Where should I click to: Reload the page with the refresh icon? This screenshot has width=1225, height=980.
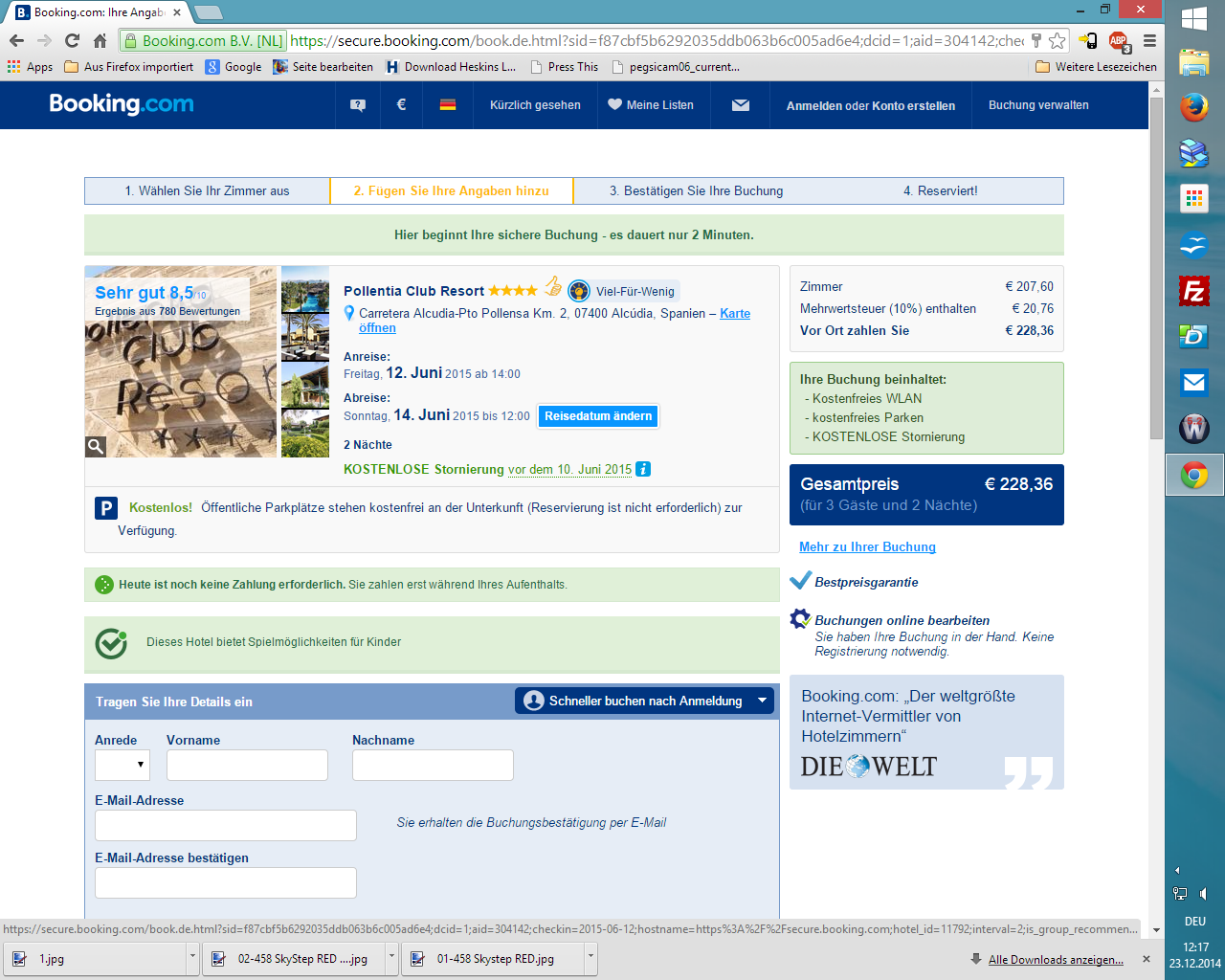click(72, 40)
